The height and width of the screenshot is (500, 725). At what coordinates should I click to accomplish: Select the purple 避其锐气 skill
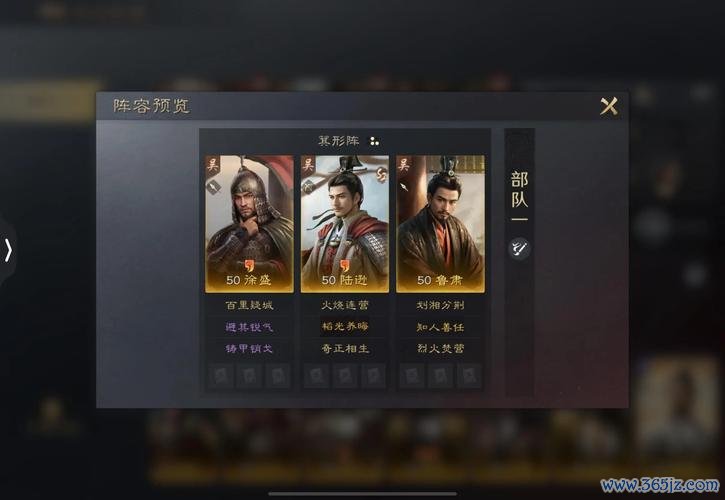249,327
